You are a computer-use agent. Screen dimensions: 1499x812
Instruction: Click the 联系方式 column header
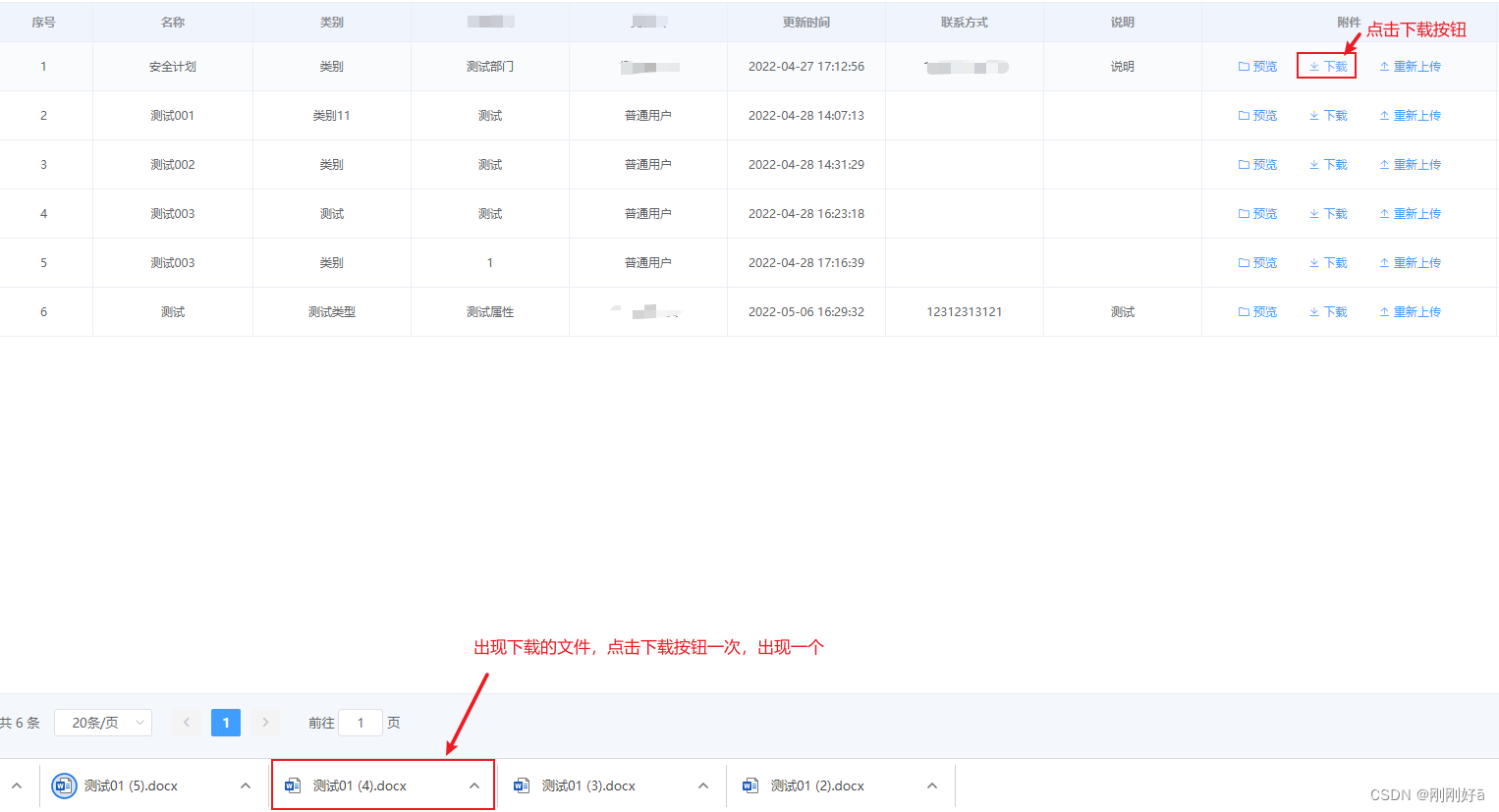pos(965,22)
